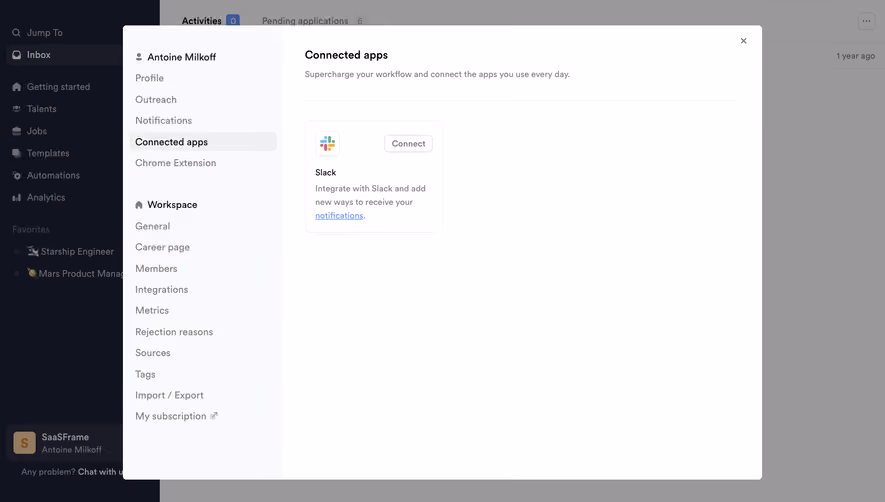Click the Slack logo icon
This screenshot has width=885, height=502.
[327, 143]
